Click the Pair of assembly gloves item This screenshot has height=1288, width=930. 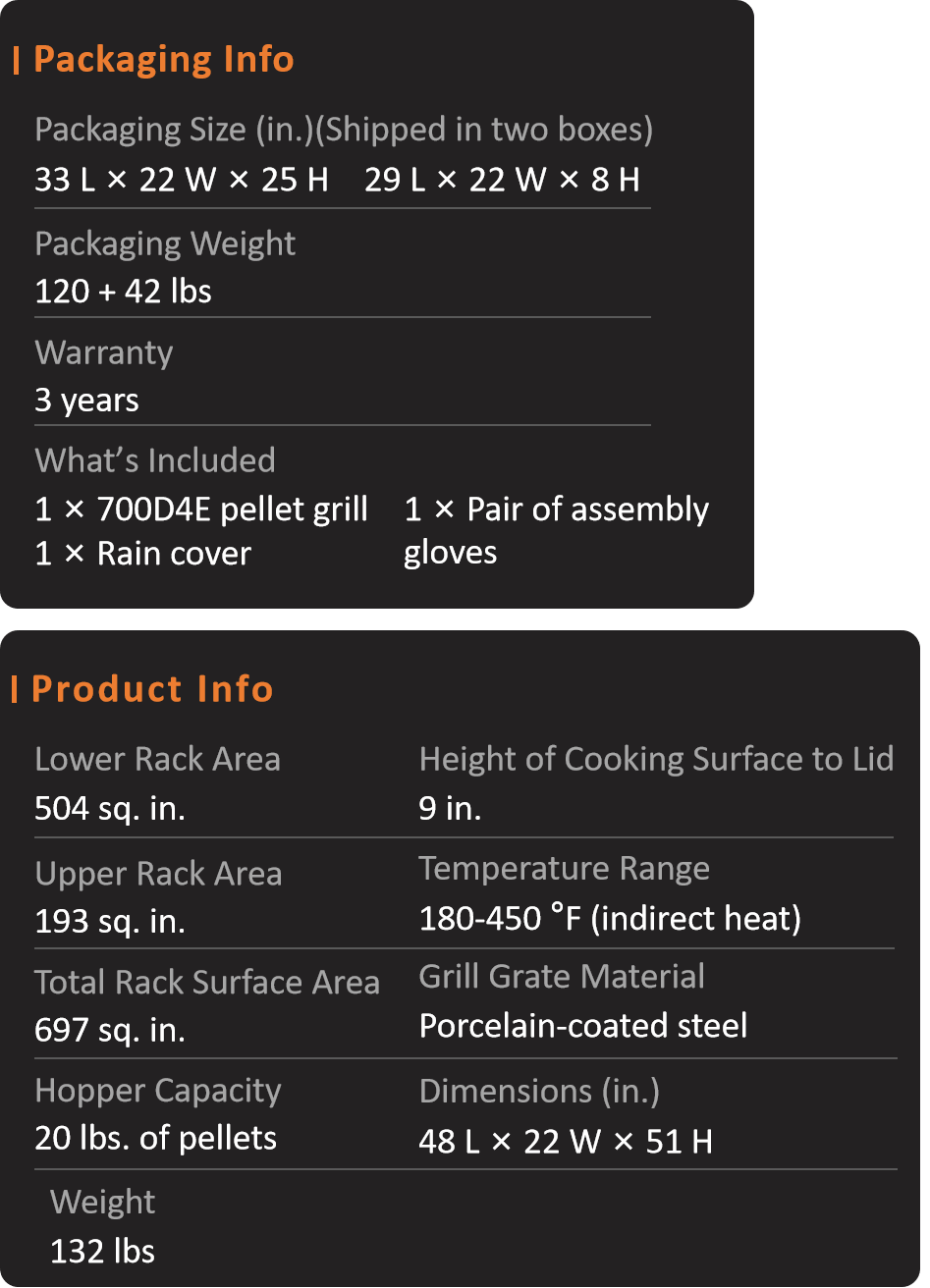tap(556, 531)
